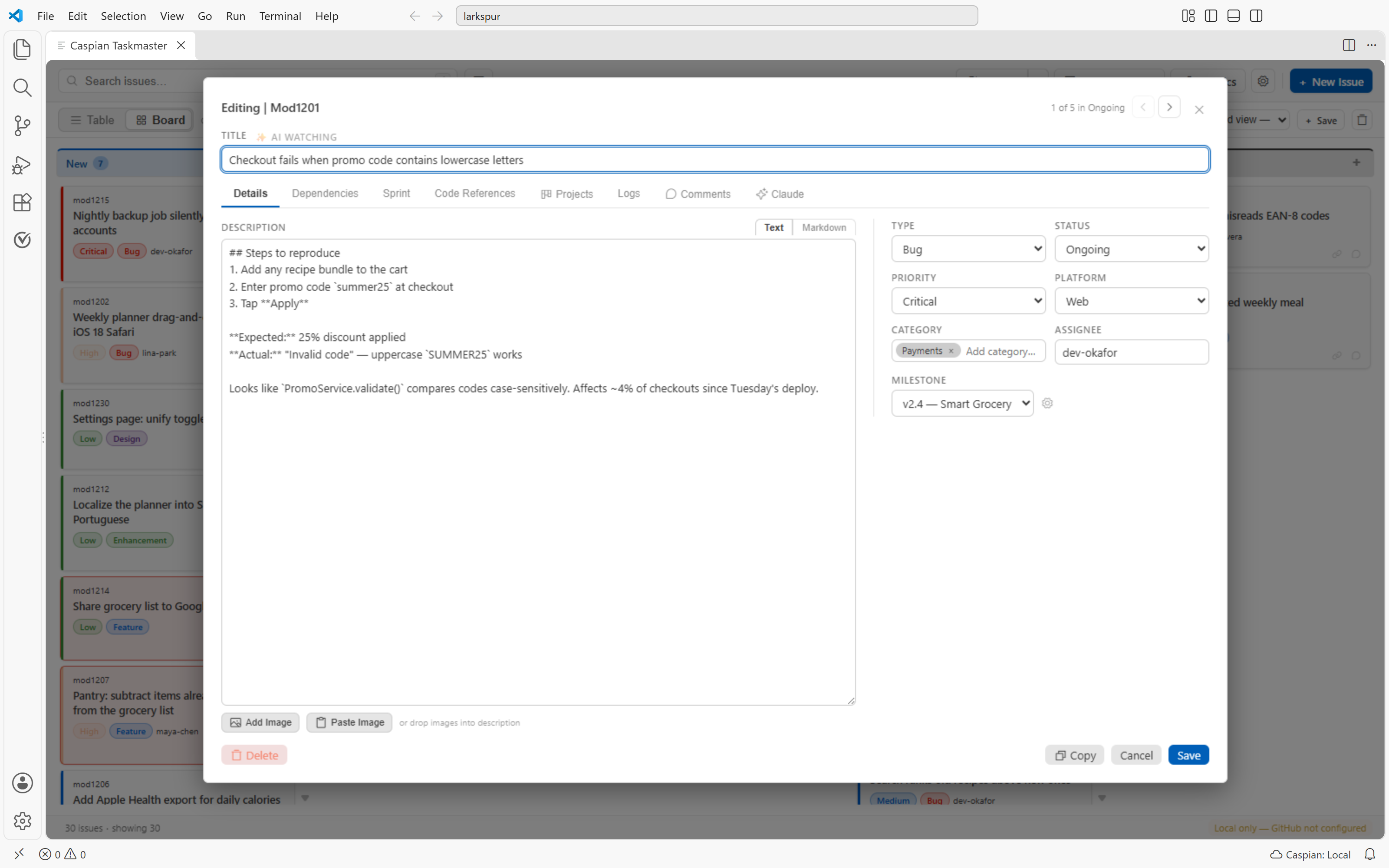Copy the issue with Copy button
The width and height of the screenshot is (1389, 868).
tap(1074, 756)
